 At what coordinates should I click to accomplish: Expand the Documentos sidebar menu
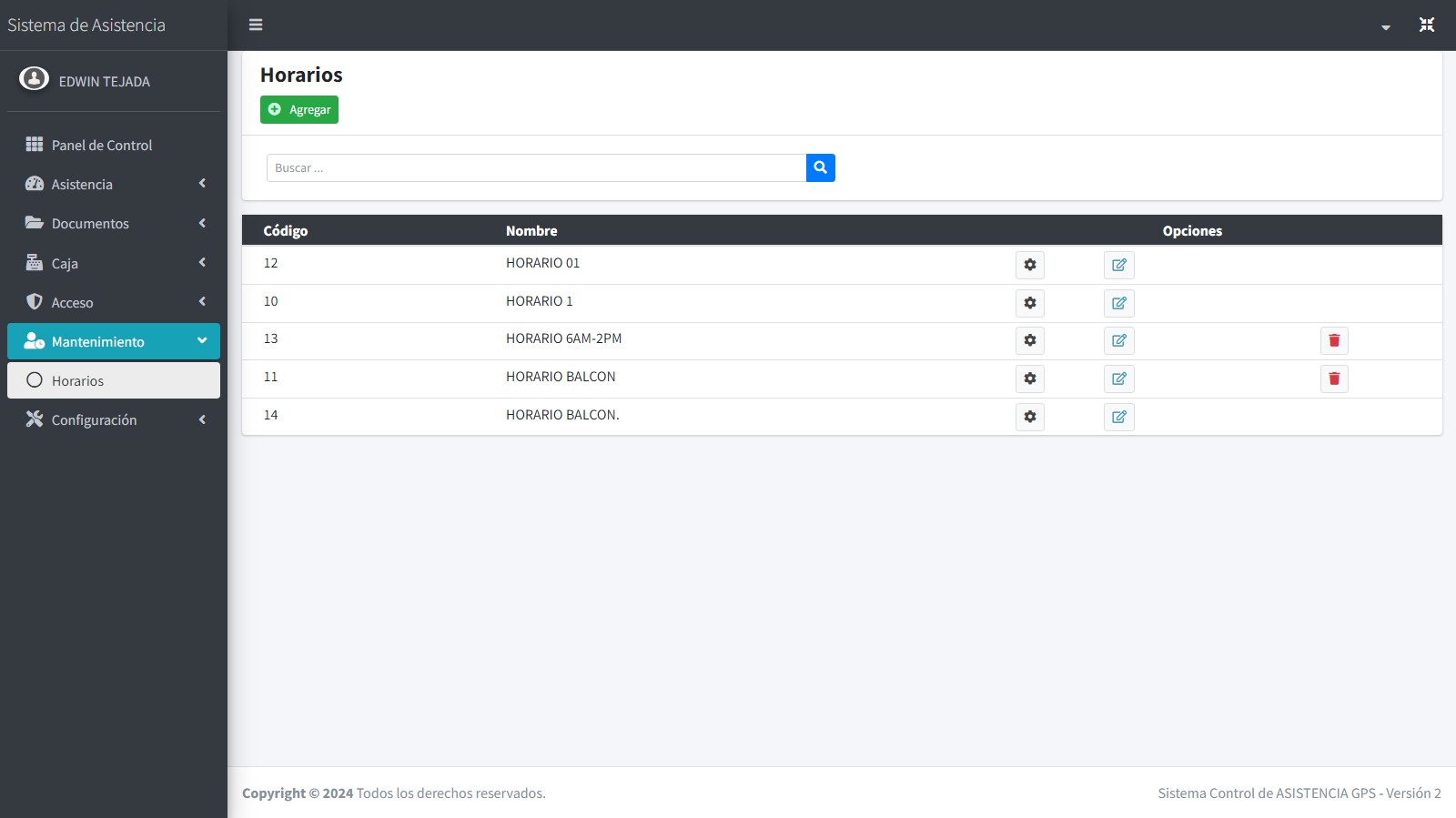114,224
